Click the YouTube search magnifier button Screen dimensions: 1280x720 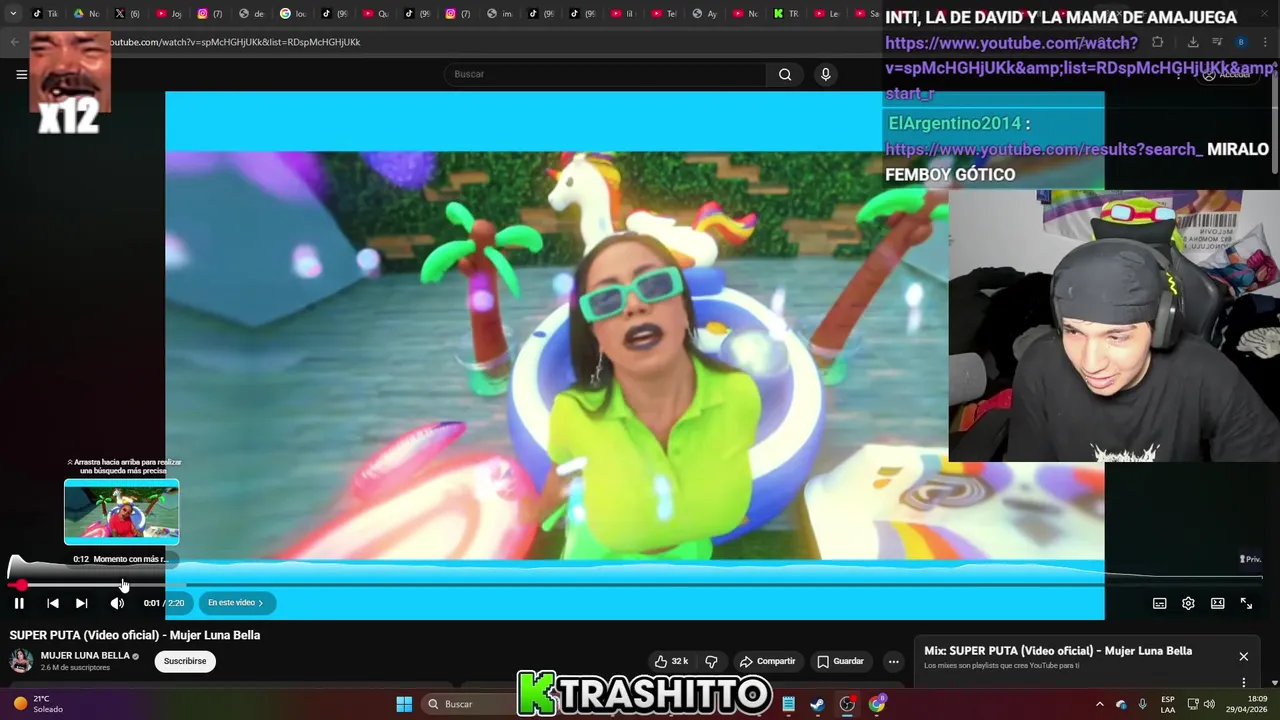[x=785, y=74]
